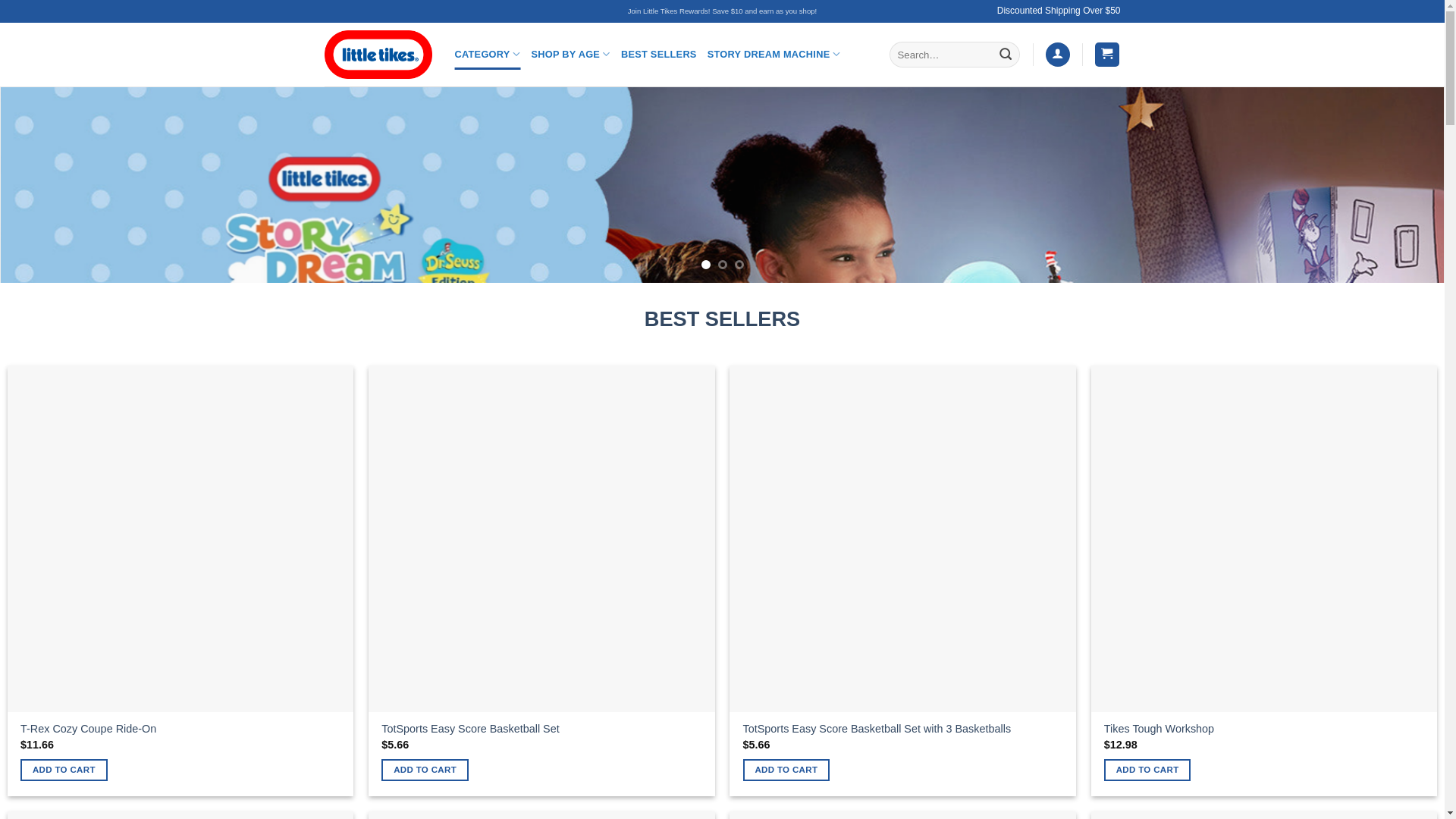Add T-Rex Cozy Coupe to cart

[64, 770]
